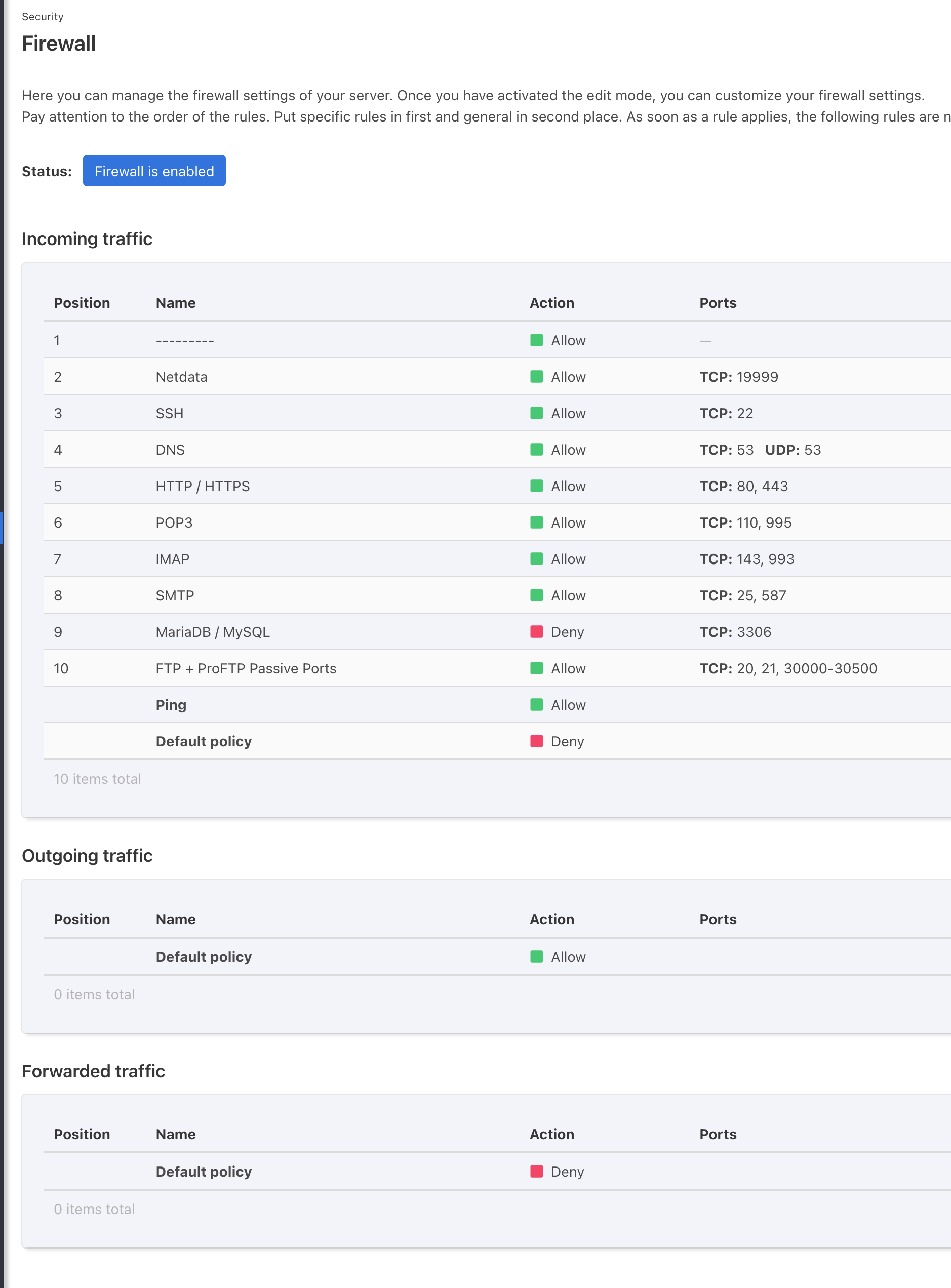Click the Ports header in Forwarded traffic table
Viewport: 951px width, 1288px height.
pyautogui.click(x=717, y=1134)
